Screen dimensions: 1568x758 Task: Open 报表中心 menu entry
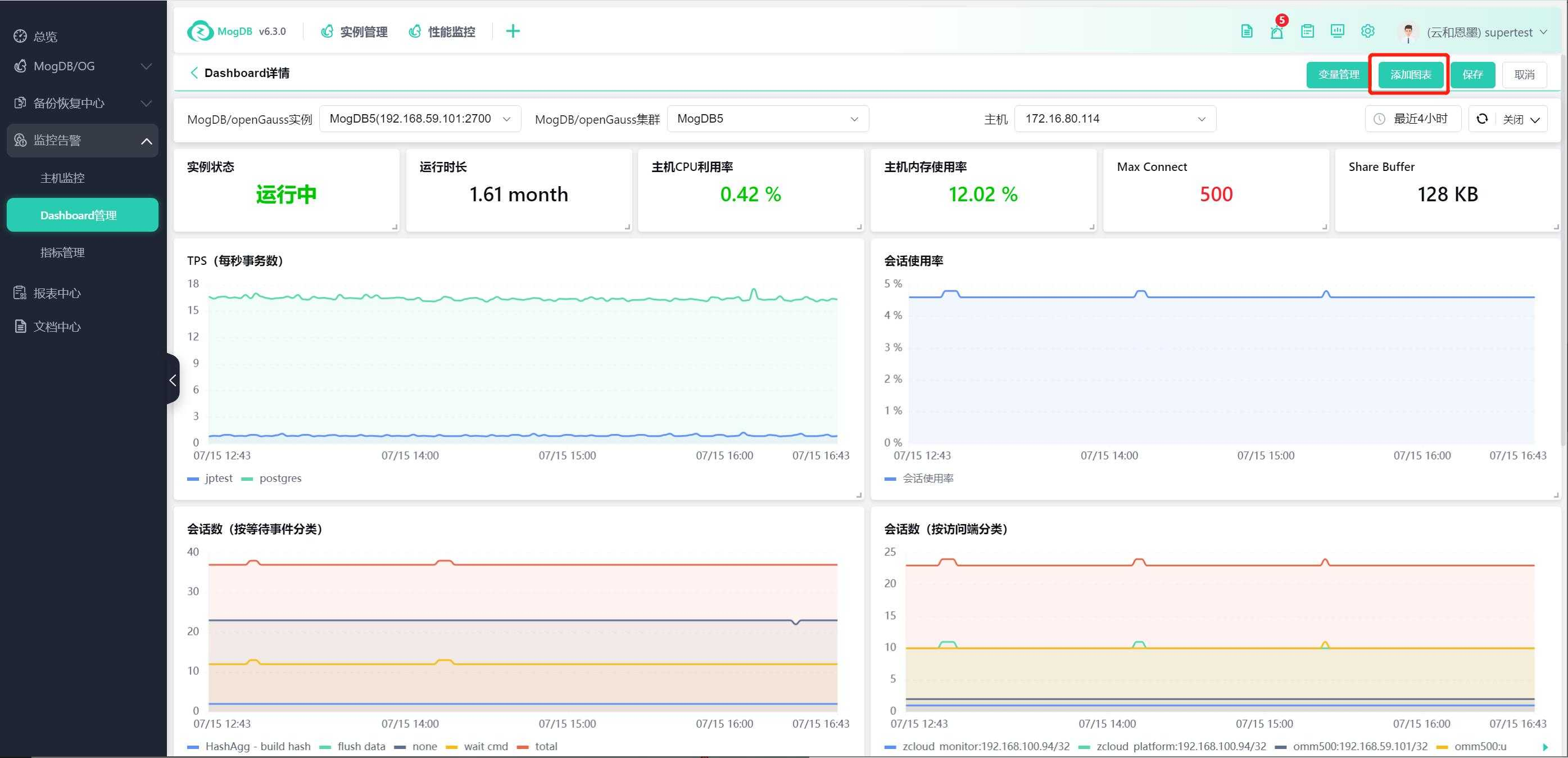pyautogui.click(x=83, y=294)
